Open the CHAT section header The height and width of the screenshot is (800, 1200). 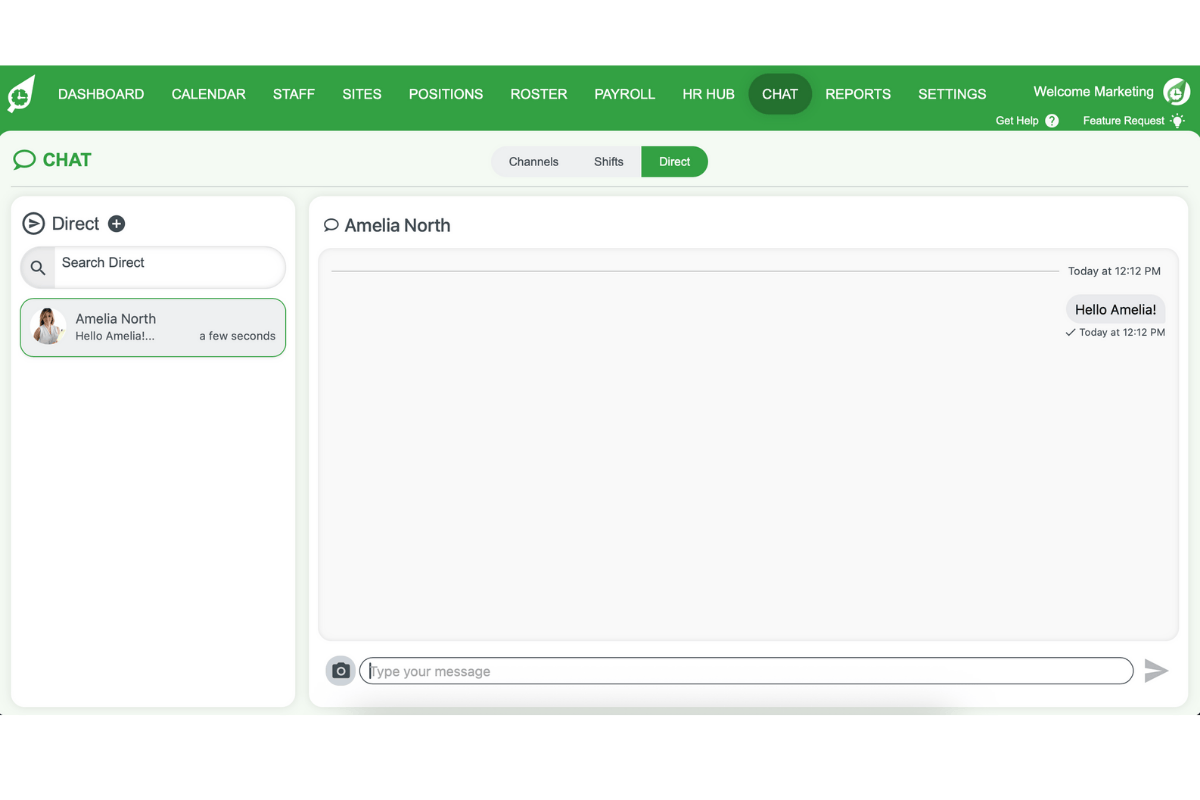tap(51, 160)
